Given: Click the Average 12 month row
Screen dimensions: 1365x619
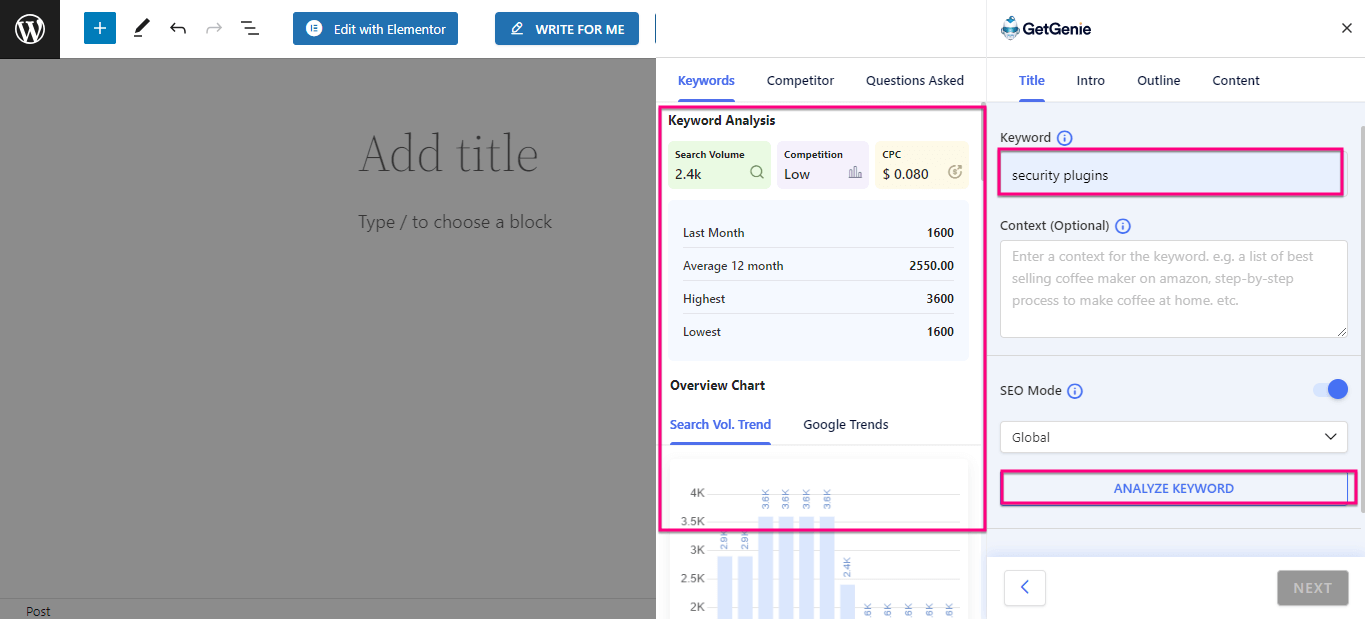Looking at the screenshot, I should point(818,266).
